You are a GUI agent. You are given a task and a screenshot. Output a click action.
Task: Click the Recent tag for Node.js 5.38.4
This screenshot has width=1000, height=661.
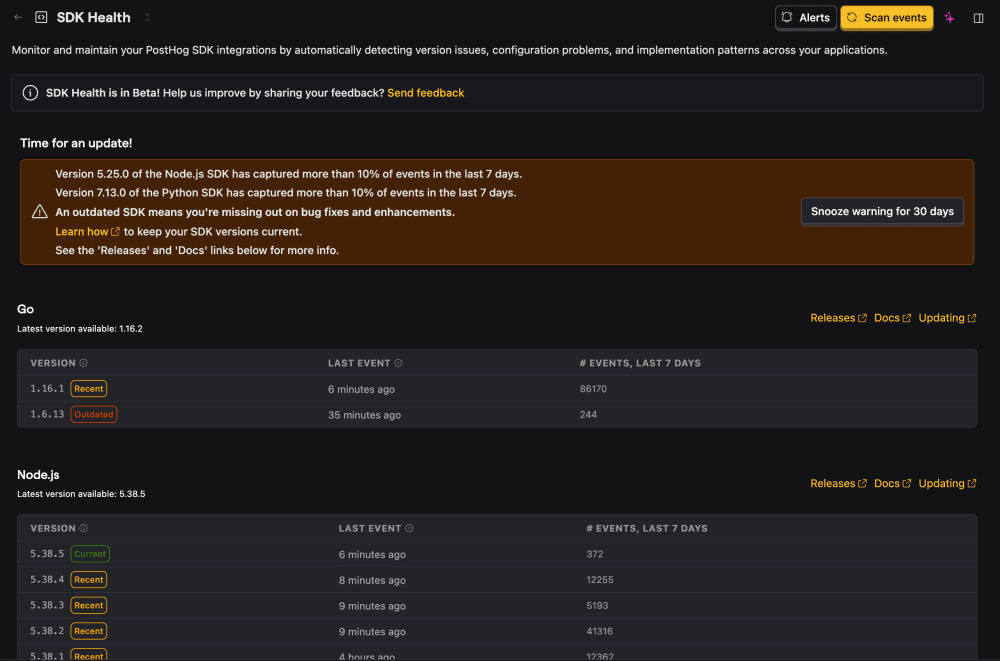pyautogui.click(x=89, y=579)
